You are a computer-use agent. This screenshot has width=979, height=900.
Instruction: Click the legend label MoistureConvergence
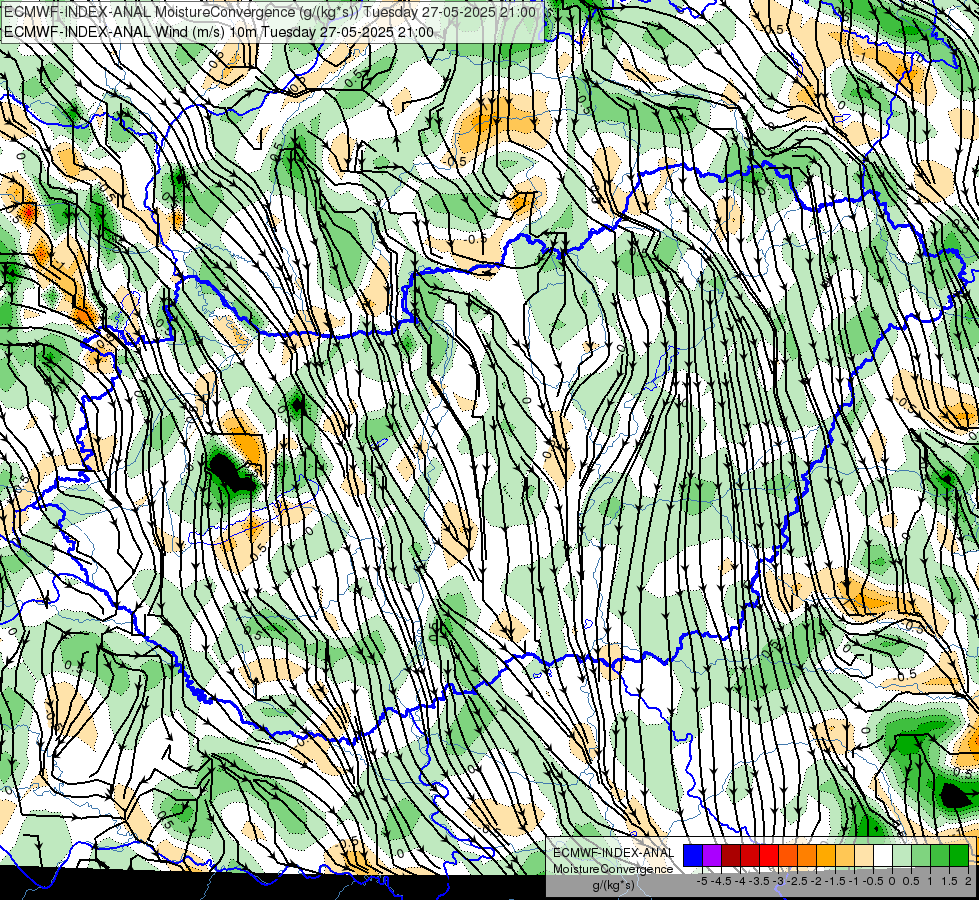[x=613, y=869]
